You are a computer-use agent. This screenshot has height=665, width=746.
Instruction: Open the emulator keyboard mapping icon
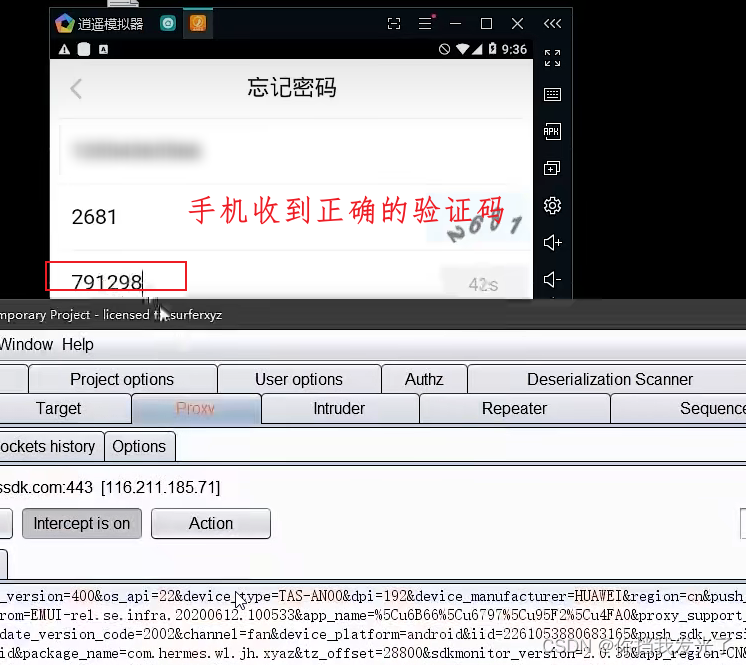(x=552, y=94)
